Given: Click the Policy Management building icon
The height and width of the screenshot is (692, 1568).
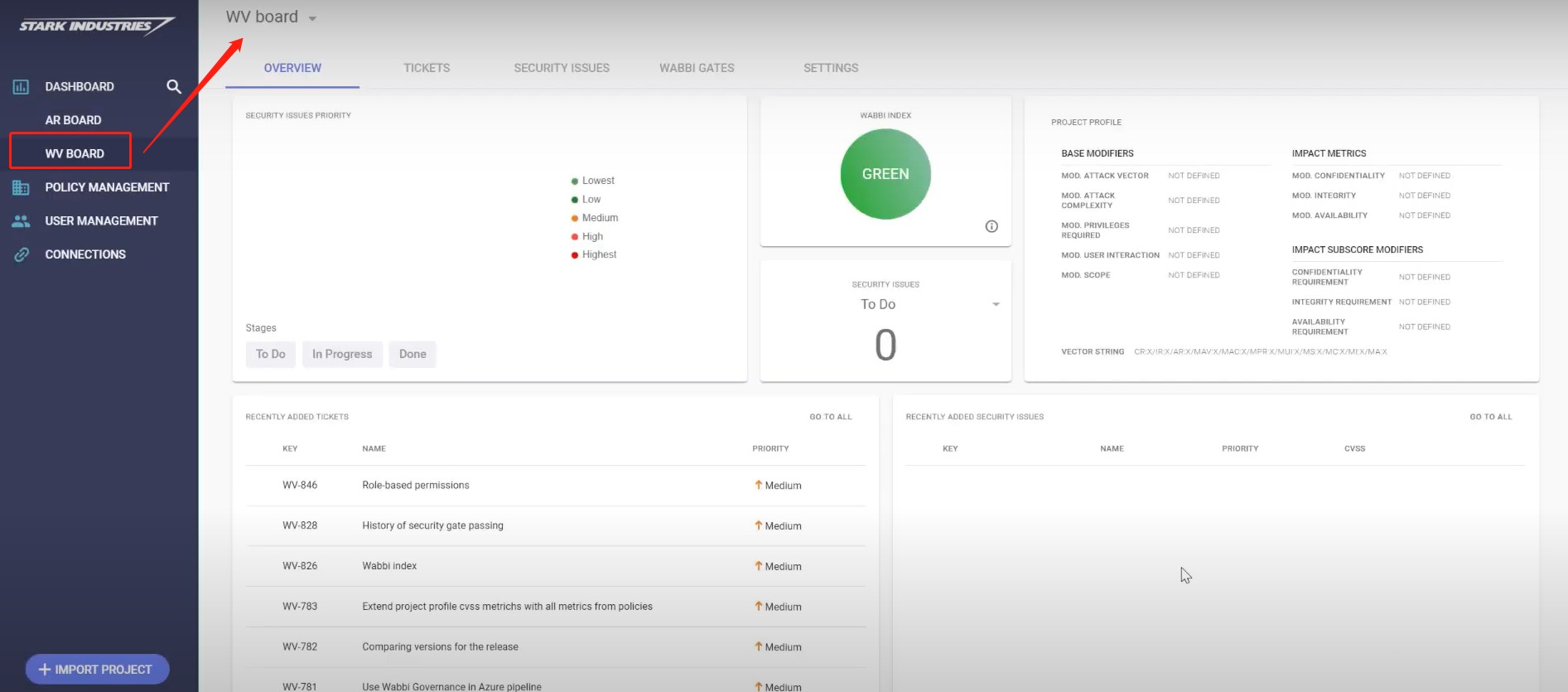Looking at the screenshot, I should coord(21,188).
